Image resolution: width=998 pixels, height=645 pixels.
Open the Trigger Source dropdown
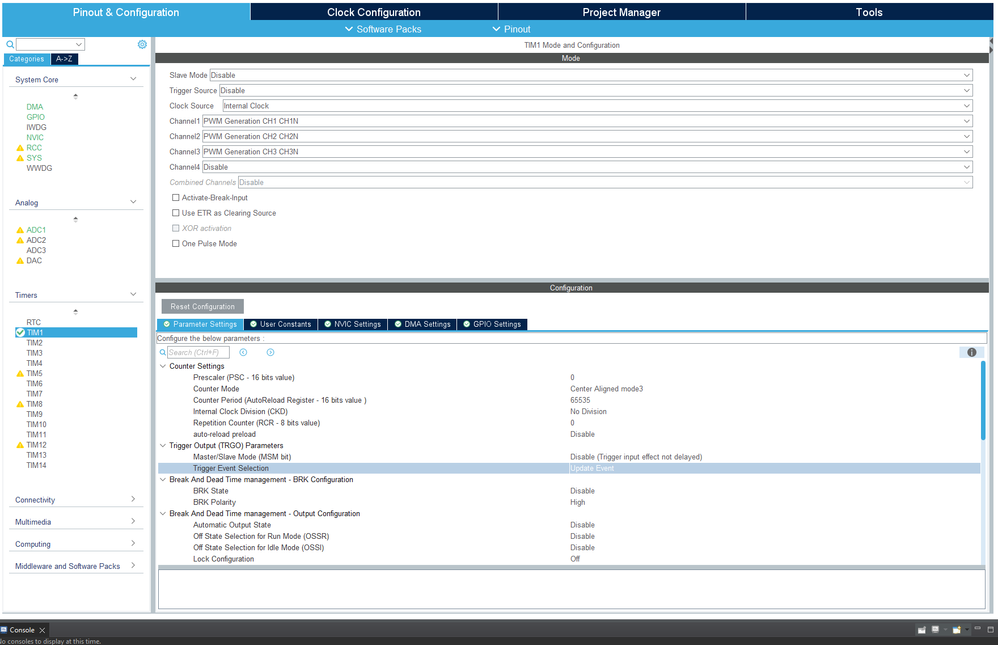click(x=596, y=90)
